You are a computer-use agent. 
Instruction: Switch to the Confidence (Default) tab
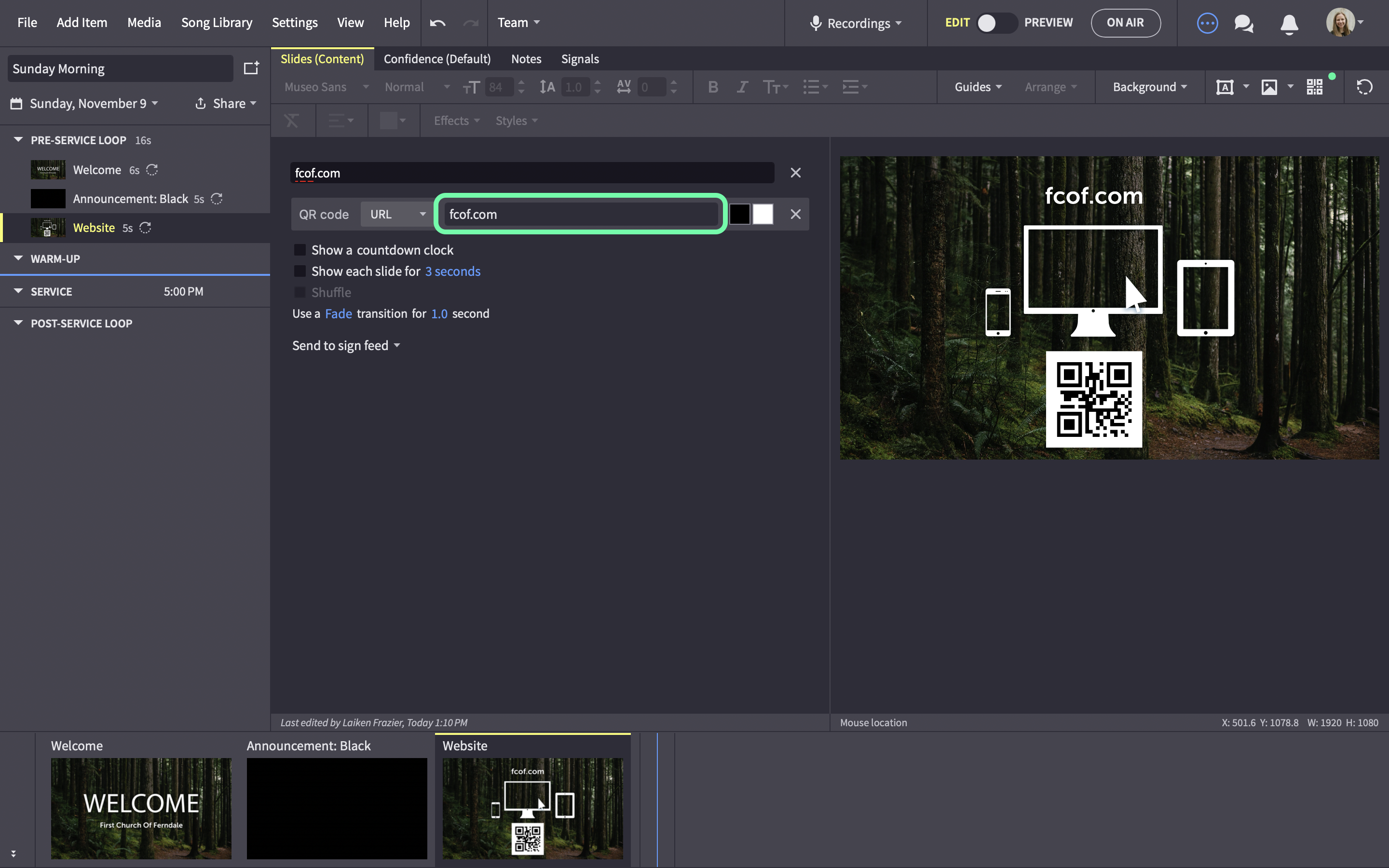click(x=437, y=58)
